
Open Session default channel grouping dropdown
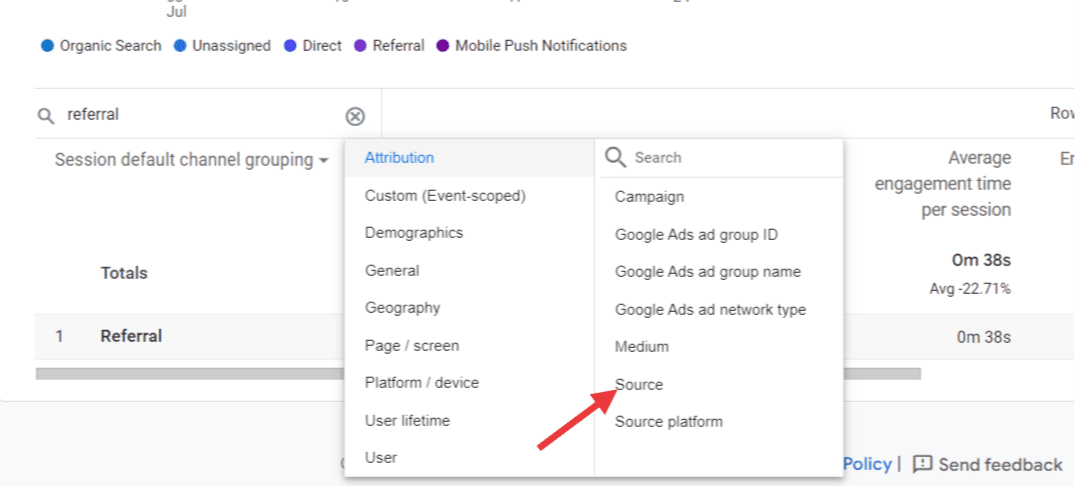(x=192, y=160)
